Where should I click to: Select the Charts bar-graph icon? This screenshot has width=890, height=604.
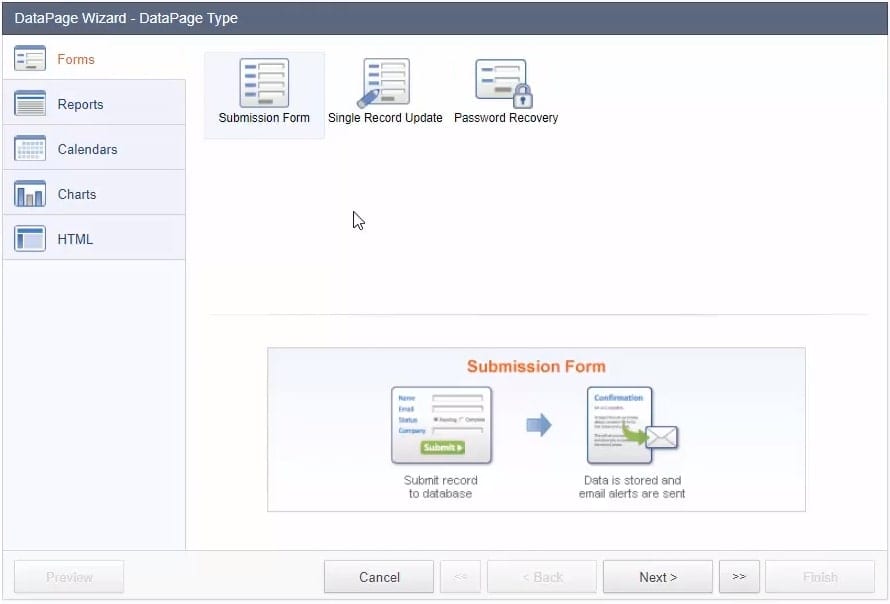(x=30, y=194)
